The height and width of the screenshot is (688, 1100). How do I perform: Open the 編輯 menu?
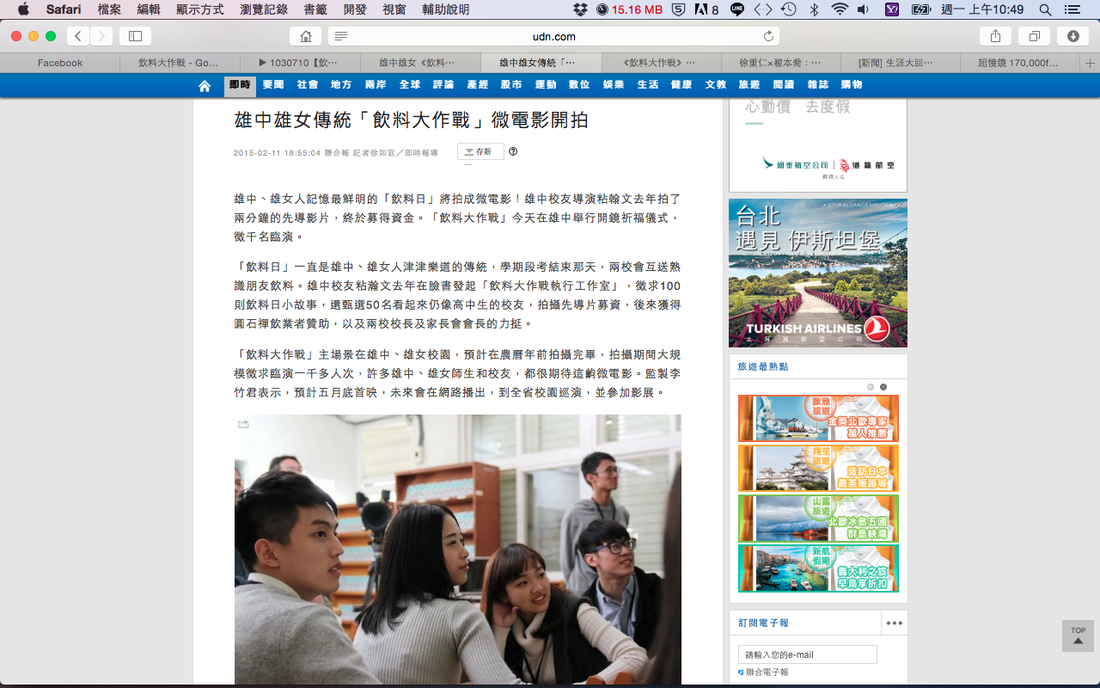pos(148,9)
